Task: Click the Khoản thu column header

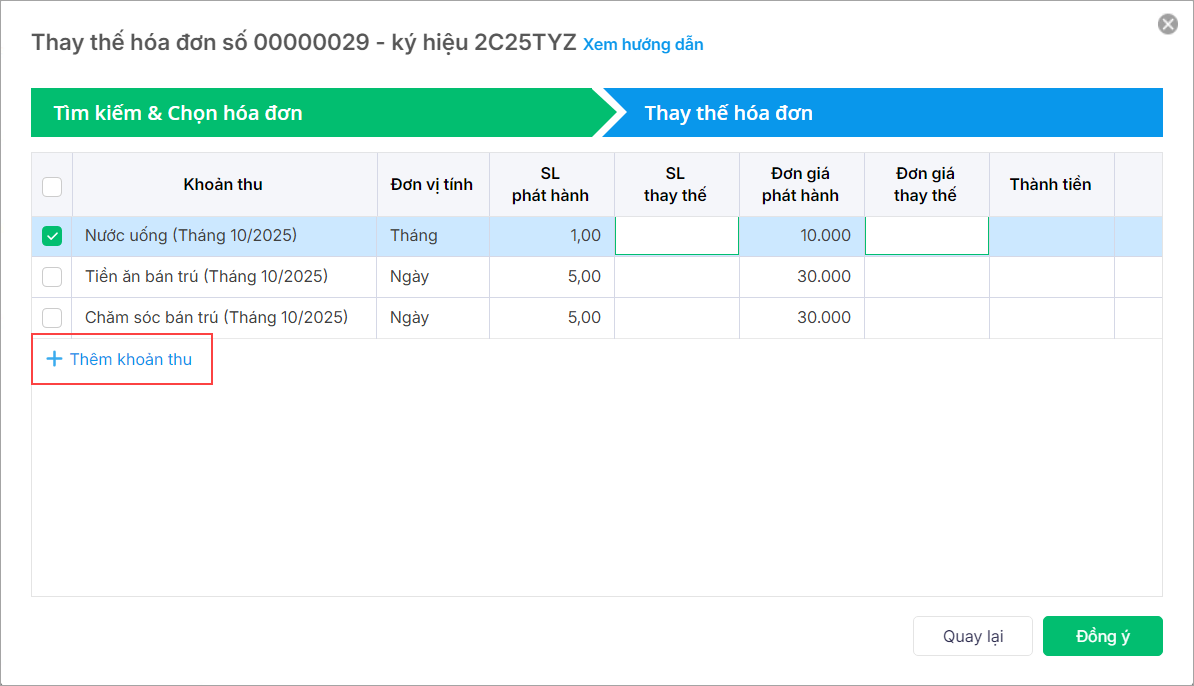Action: 223,185
